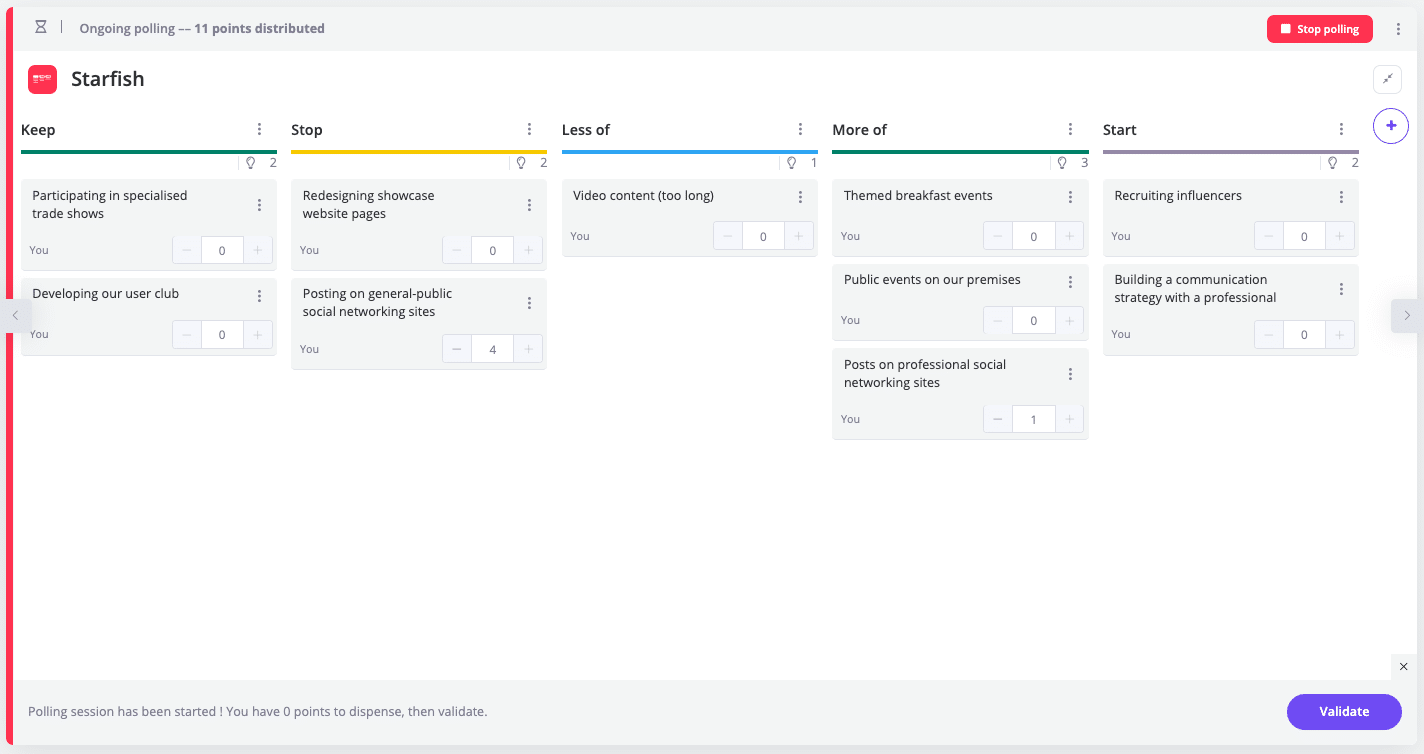Dismiss the polling message bar with X
The width and height of the screenshot is (1424, 754).
(1403, 666)
